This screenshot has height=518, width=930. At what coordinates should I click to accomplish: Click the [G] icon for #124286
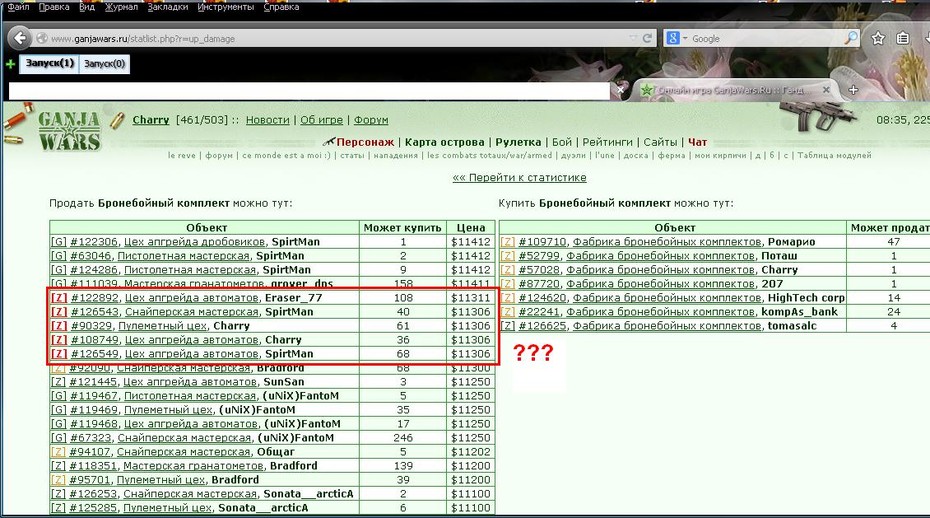tap(59, 269)
